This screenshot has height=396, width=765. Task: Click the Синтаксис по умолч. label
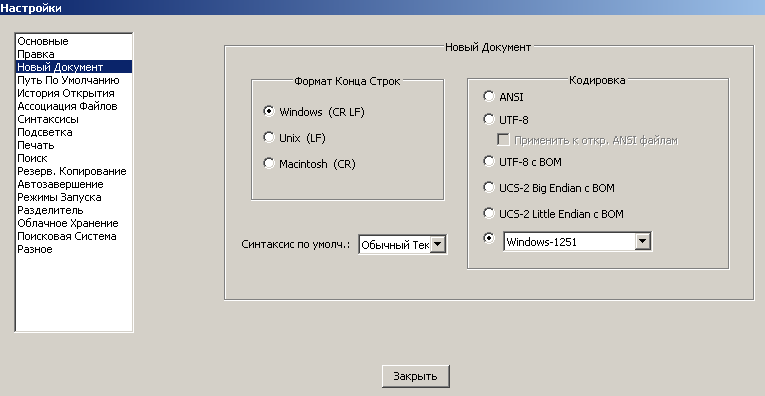296,244
